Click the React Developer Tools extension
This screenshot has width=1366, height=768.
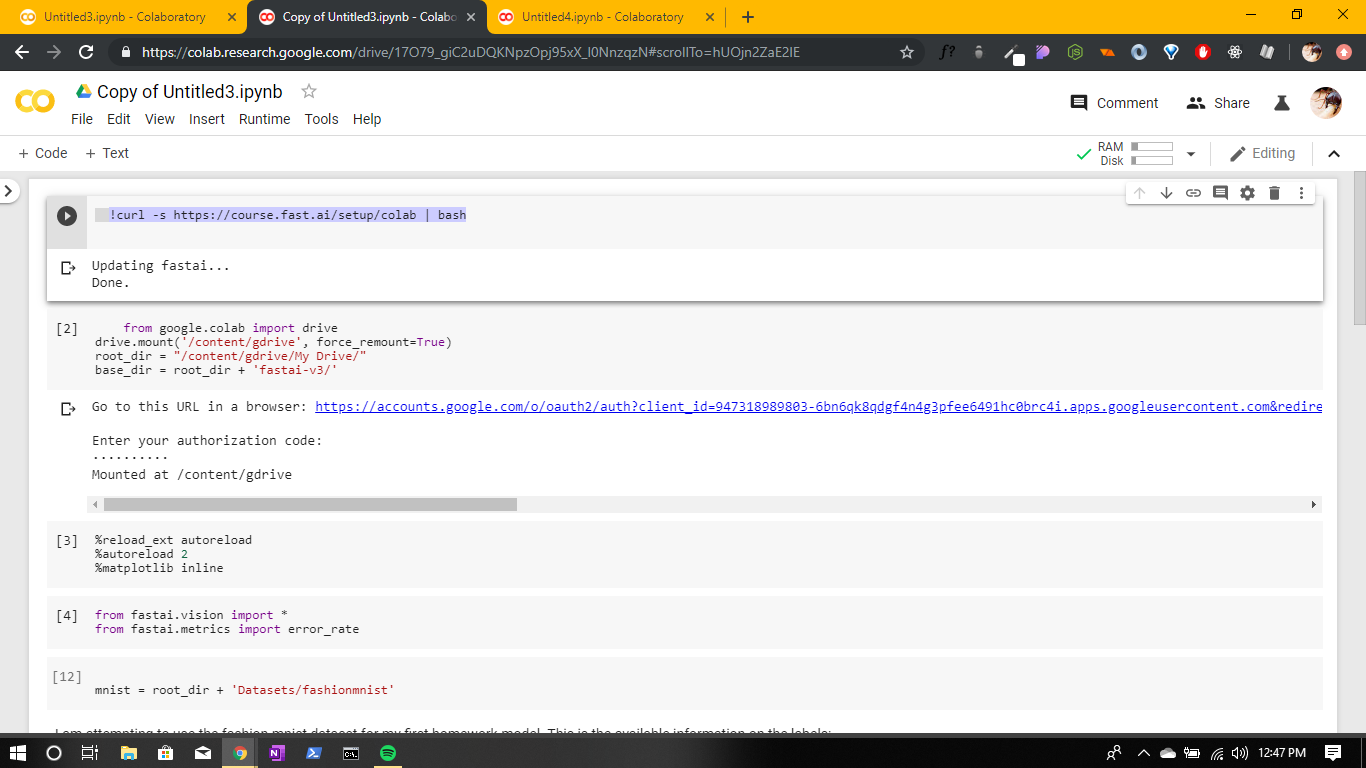click(1235, 52)
